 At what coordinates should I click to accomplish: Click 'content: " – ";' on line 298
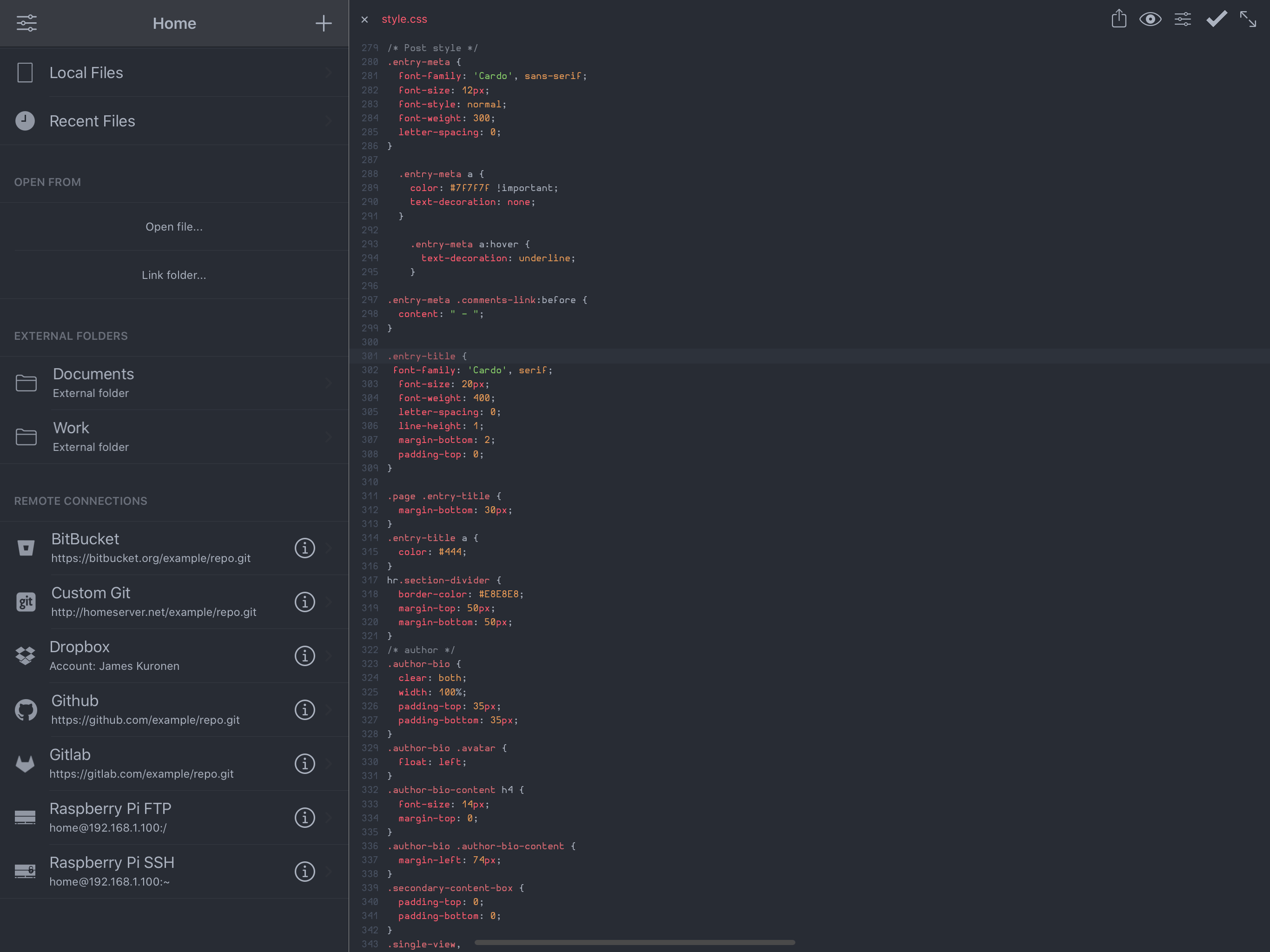click(x=441, y=313)
